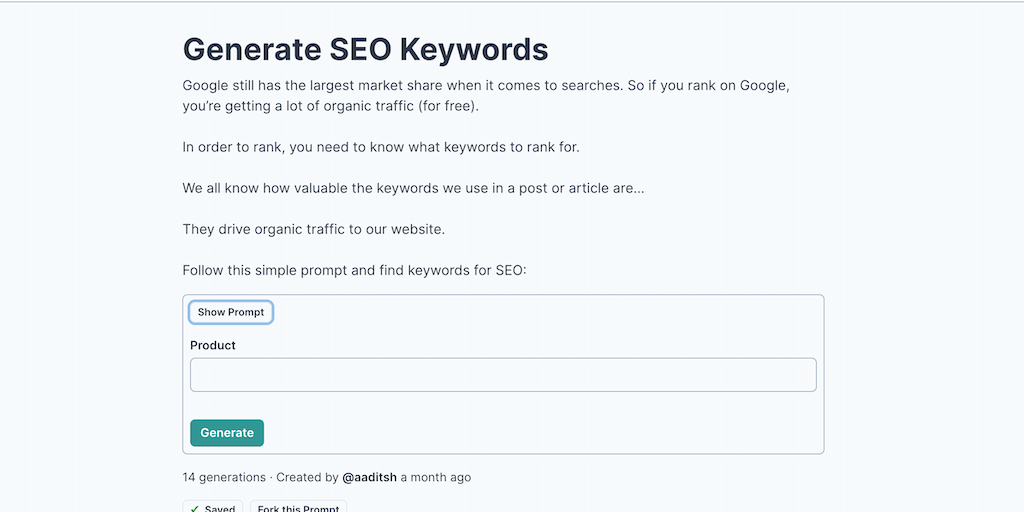Image resolution: width=1024 pixels, height=512 pixels.
Task: Click the 14 generations count text
Action: coord(224,477)
